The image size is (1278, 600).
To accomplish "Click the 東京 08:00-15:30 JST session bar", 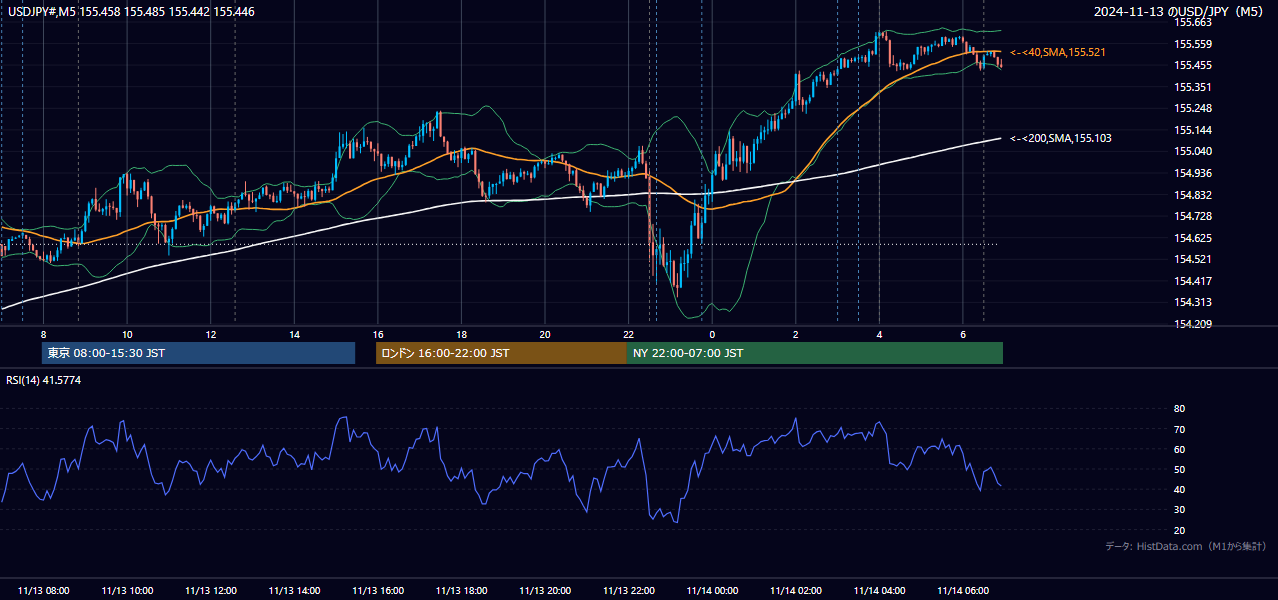I will 198,353.
